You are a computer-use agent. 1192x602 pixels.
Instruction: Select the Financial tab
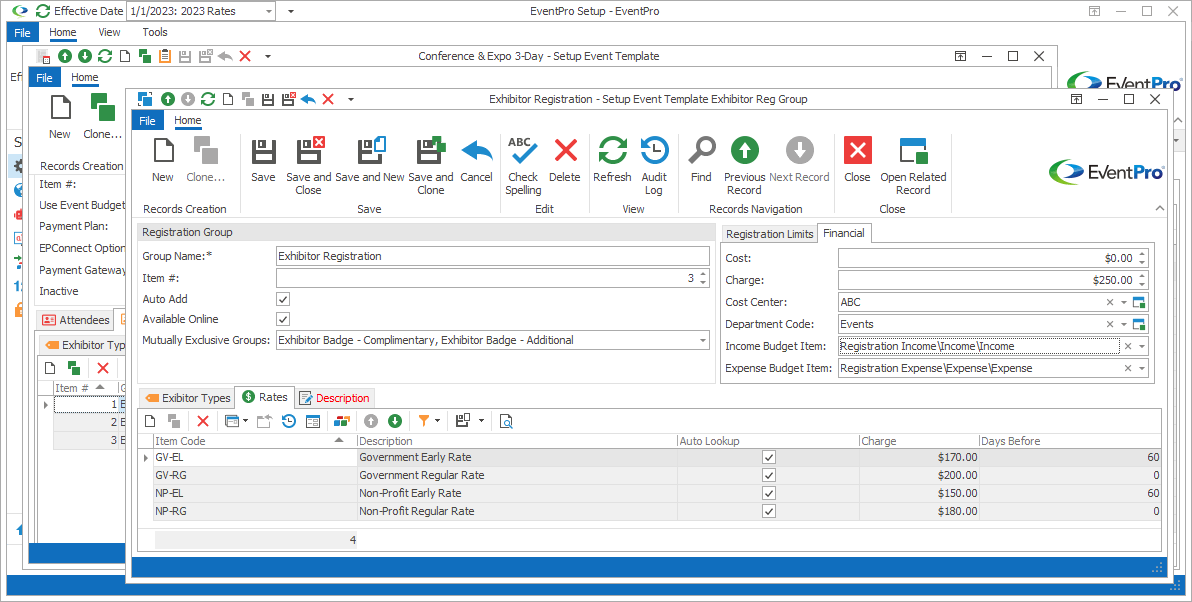pos(844,233)
